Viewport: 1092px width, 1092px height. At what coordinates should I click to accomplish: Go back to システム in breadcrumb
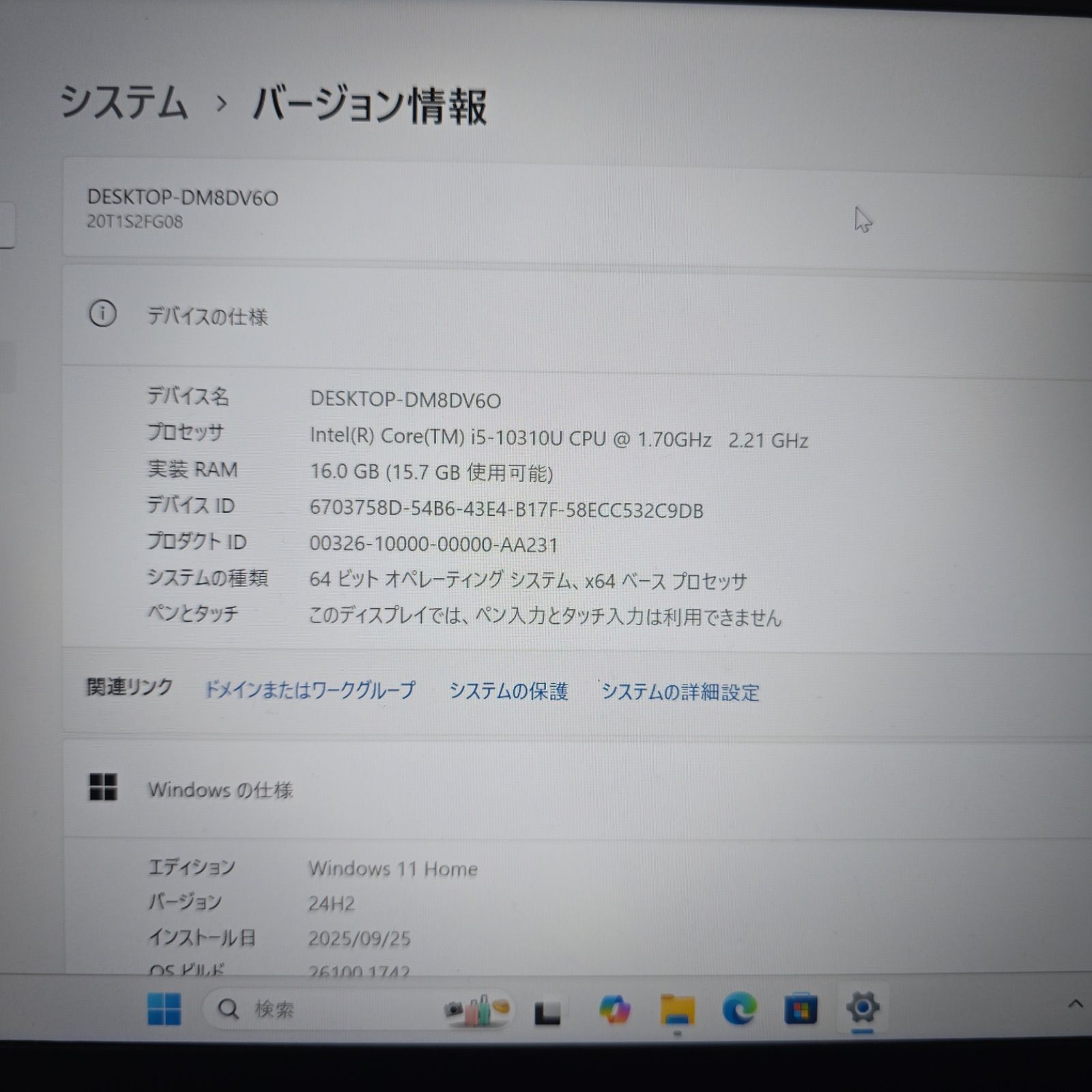pyautogui.click(x=124, y=102)
